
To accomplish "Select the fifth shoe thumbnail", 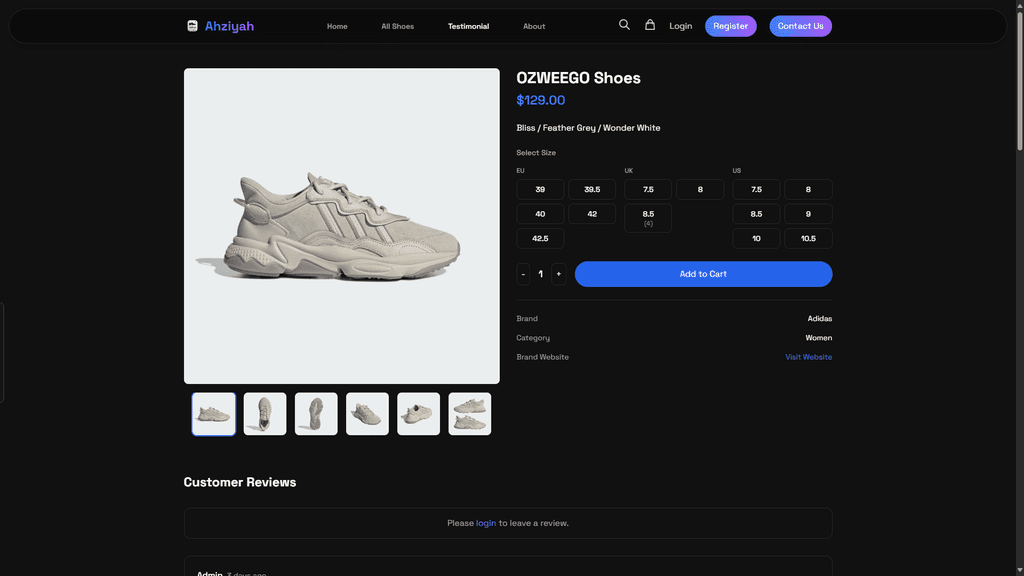I will (419, 414).
